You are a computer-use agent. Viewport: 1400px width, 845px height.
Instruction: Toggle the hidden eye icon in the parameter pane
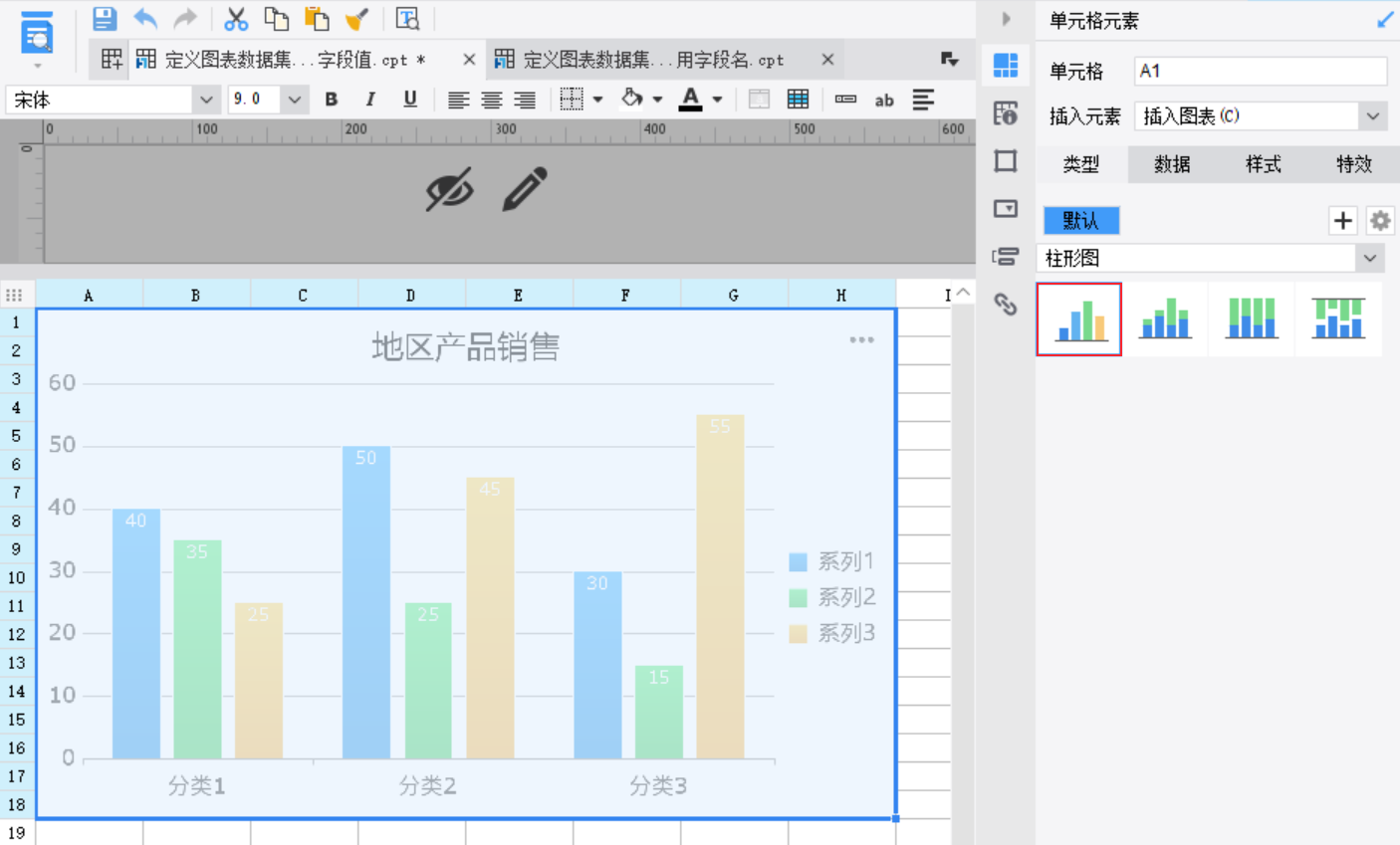(x=449, y=189)
